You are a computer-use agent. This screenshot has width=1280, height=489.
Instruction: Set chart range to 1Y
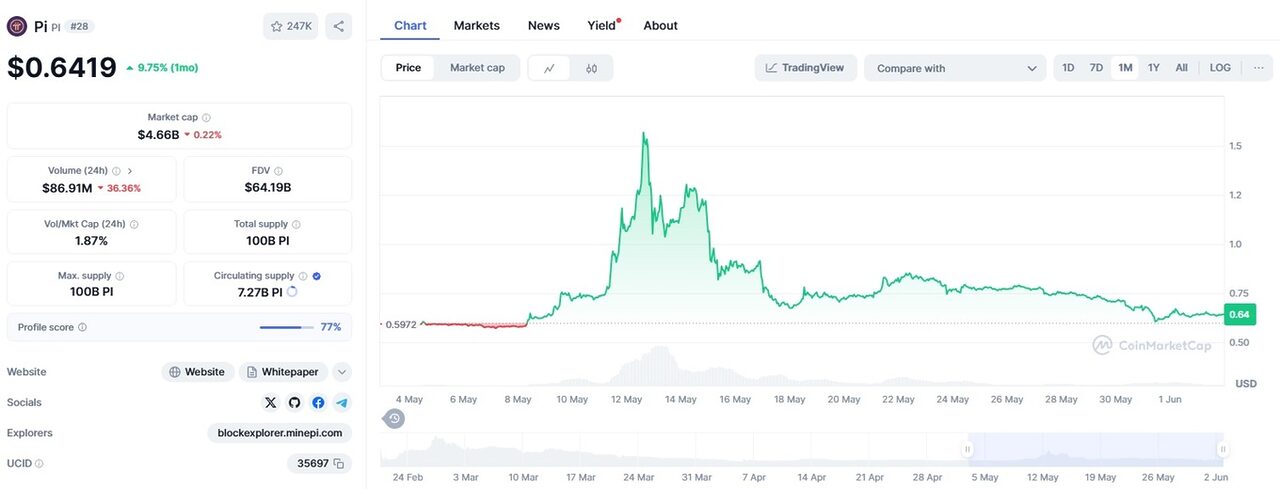click(1153, 68)
